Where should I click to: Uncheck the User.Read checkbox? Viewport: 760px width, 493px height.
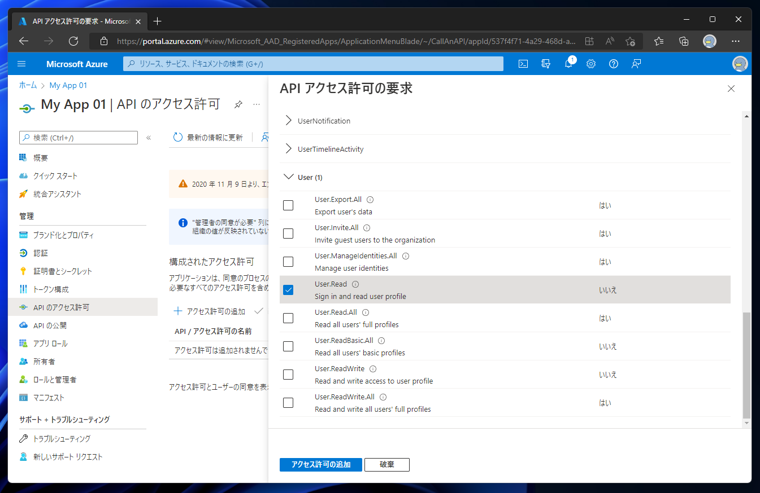288,290
